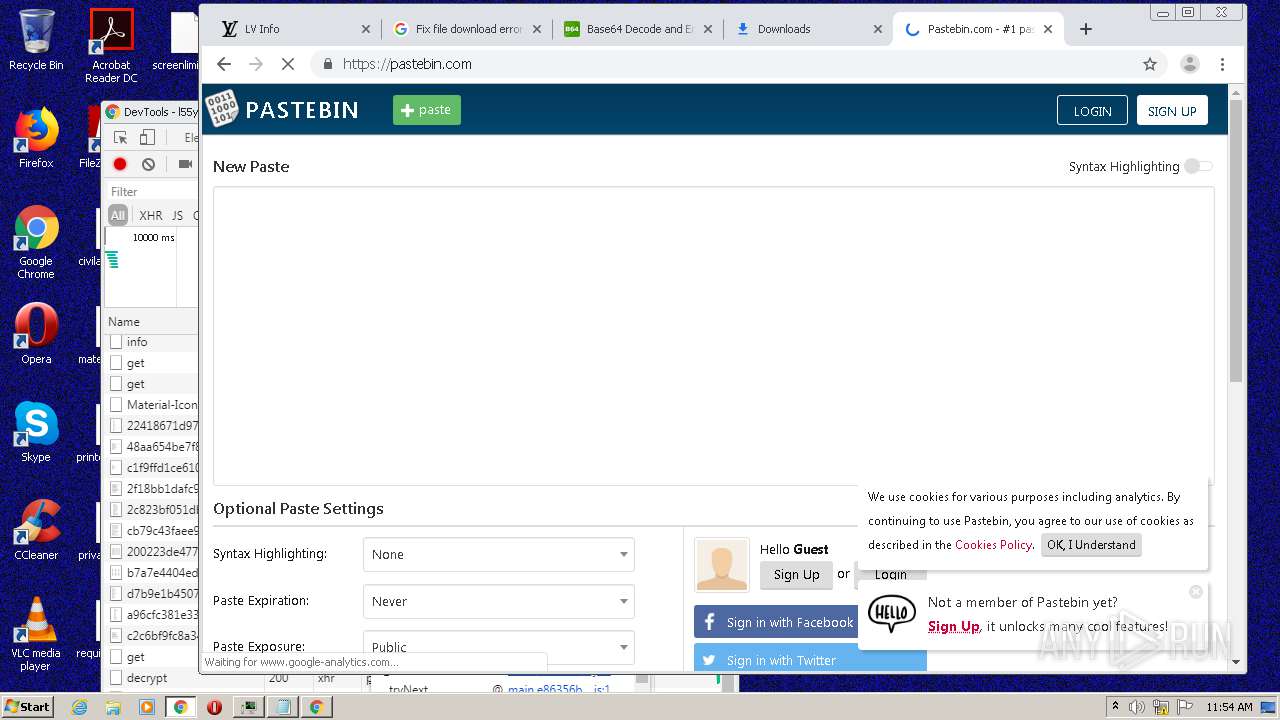
Task: Open Firefox desktop shortcut
Action: tap(36, 138)
